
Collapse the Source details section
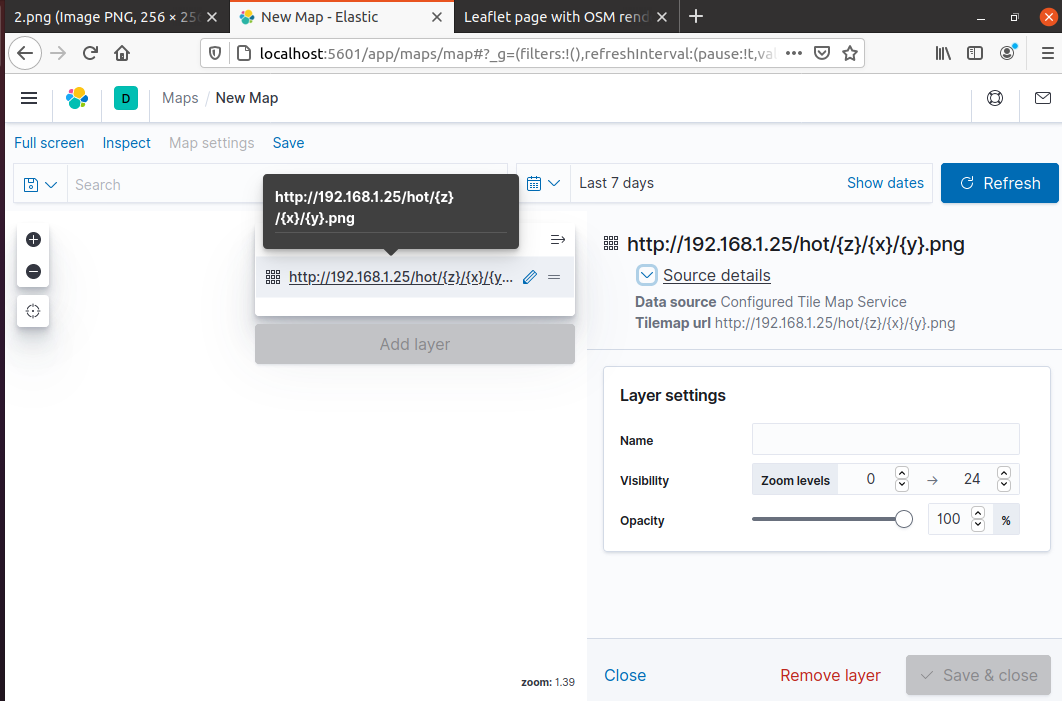pos(646,275)
